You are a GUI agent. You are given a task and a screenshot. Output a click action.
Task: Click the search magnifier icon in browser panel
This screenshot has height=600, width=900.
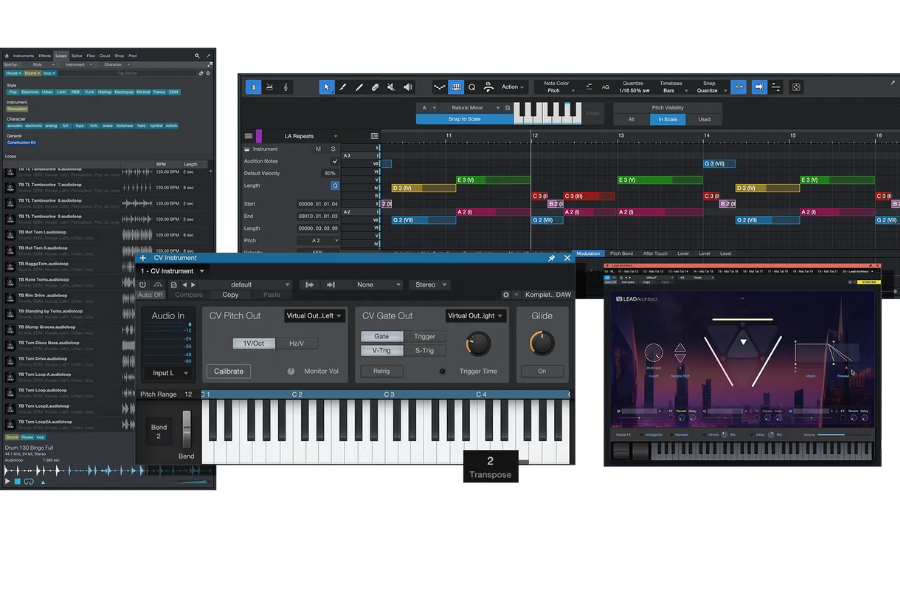198,55
